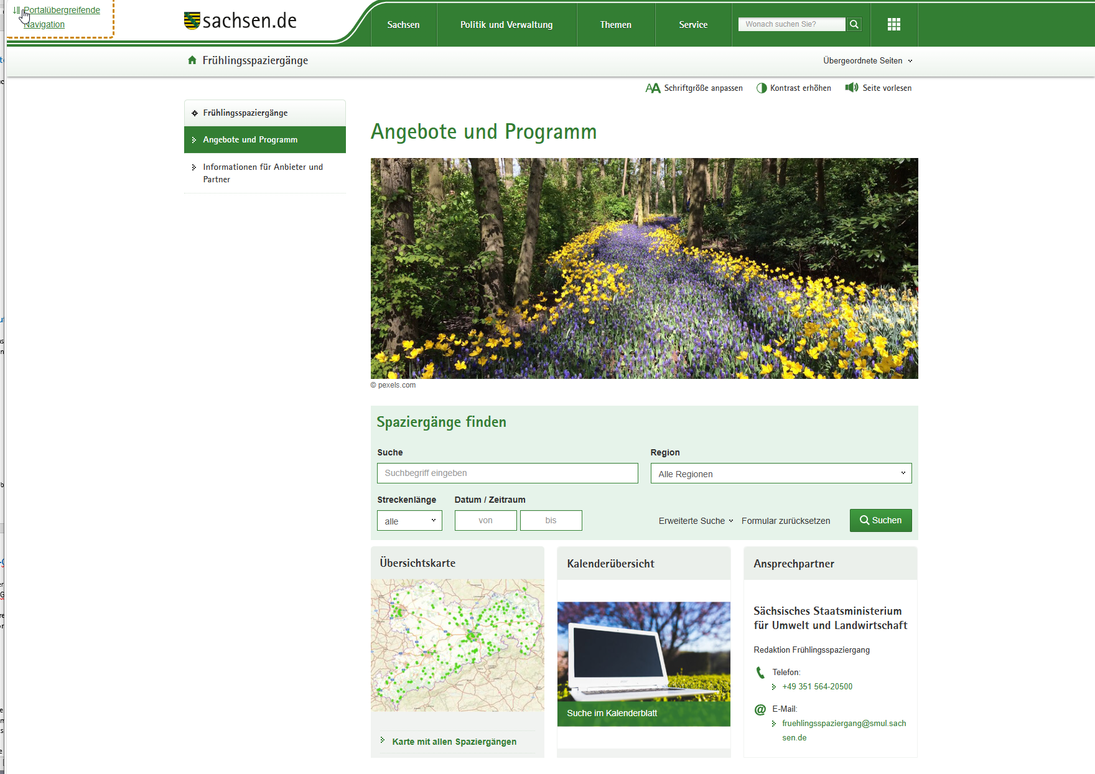The height and width of the screenshot is (774, 1095).
Task: Open the Streckenlänge dropdown
Action: point(409,521)
